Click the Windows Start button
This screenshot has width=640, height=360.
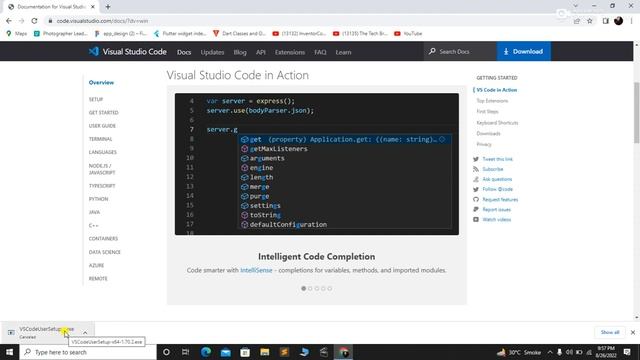[9, 352]
